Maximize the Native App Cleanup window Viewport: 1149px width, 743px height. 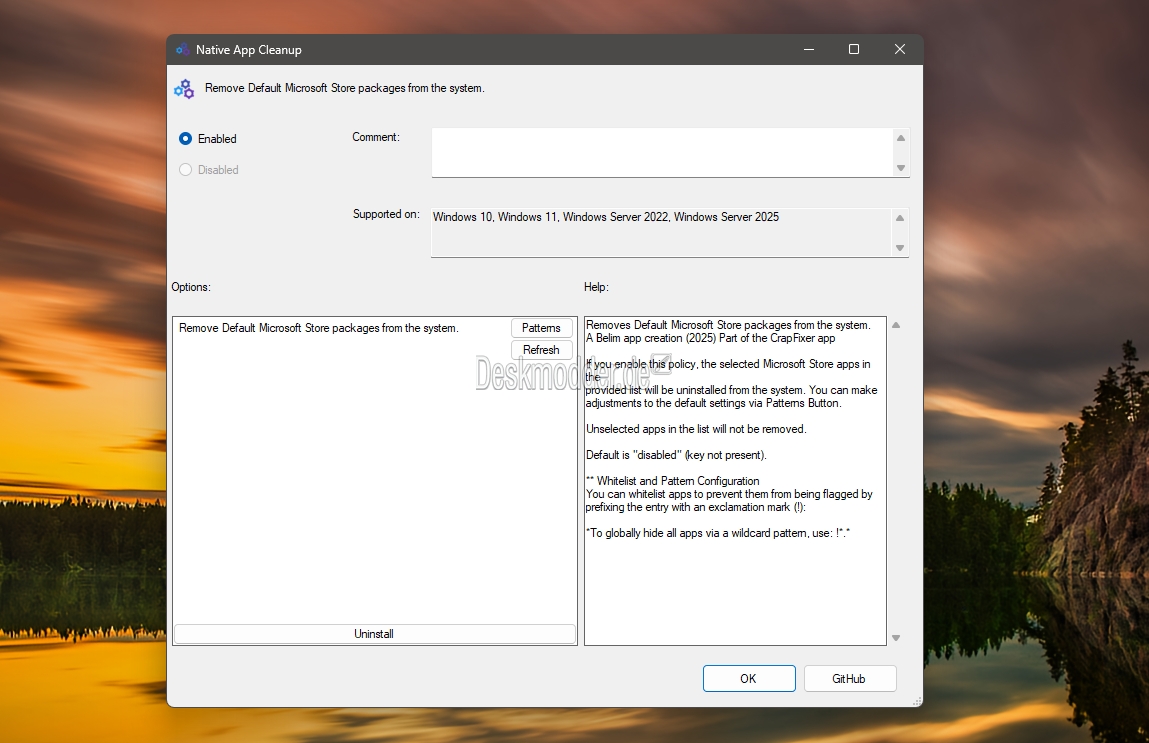pyautogui.click(x=854, y=49)
